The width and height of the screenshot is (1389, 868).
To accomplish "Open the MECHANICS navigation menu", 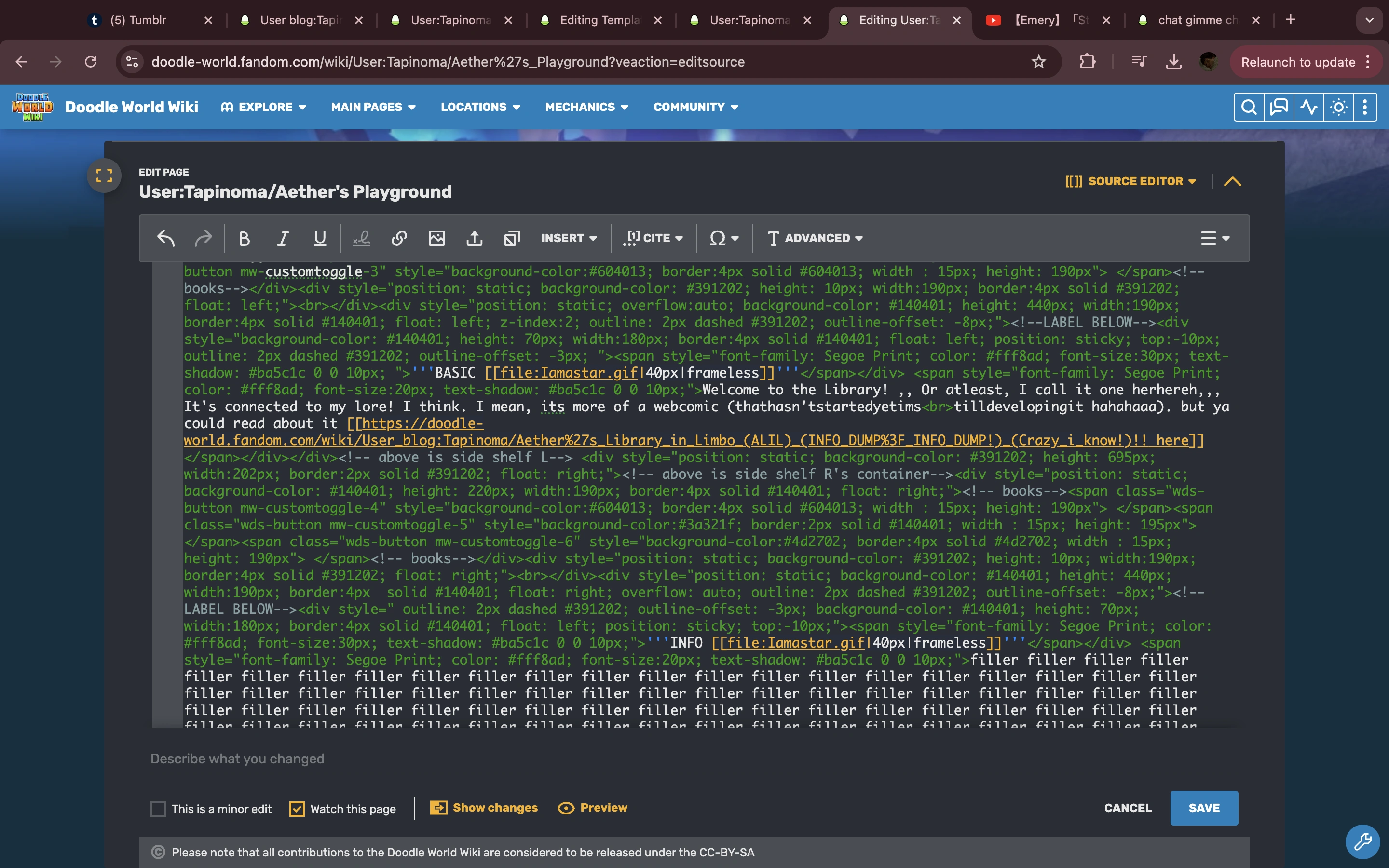I will [x=586, y=108].
